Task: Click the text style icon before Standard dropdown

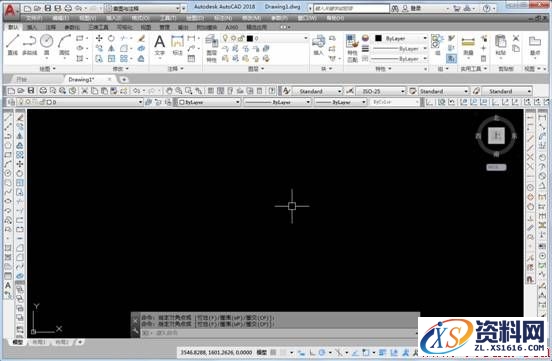Action: point(286,91)
